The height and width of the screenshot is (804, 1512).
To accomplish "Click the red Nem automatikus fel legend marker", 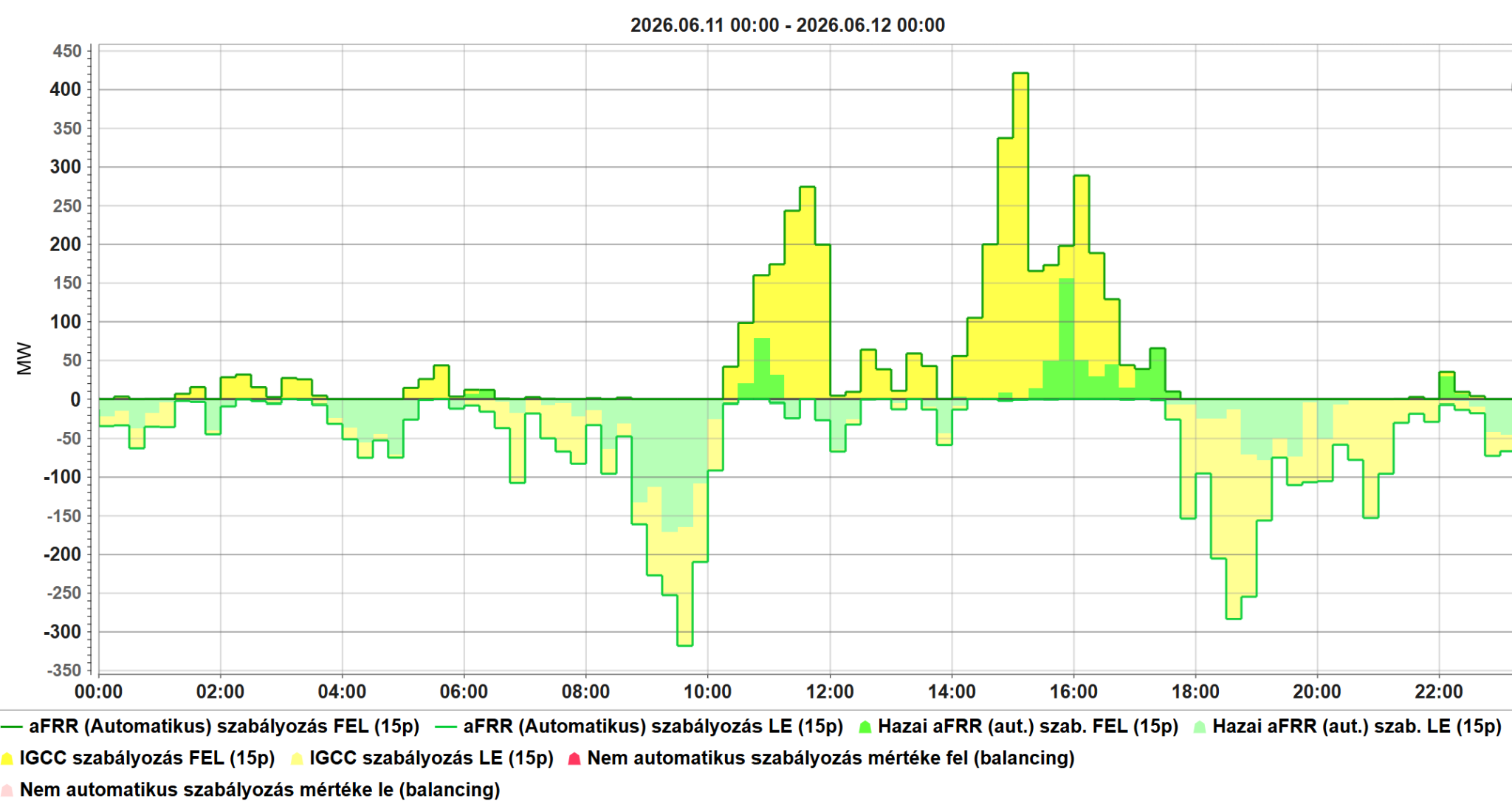I will coord(574,758).
